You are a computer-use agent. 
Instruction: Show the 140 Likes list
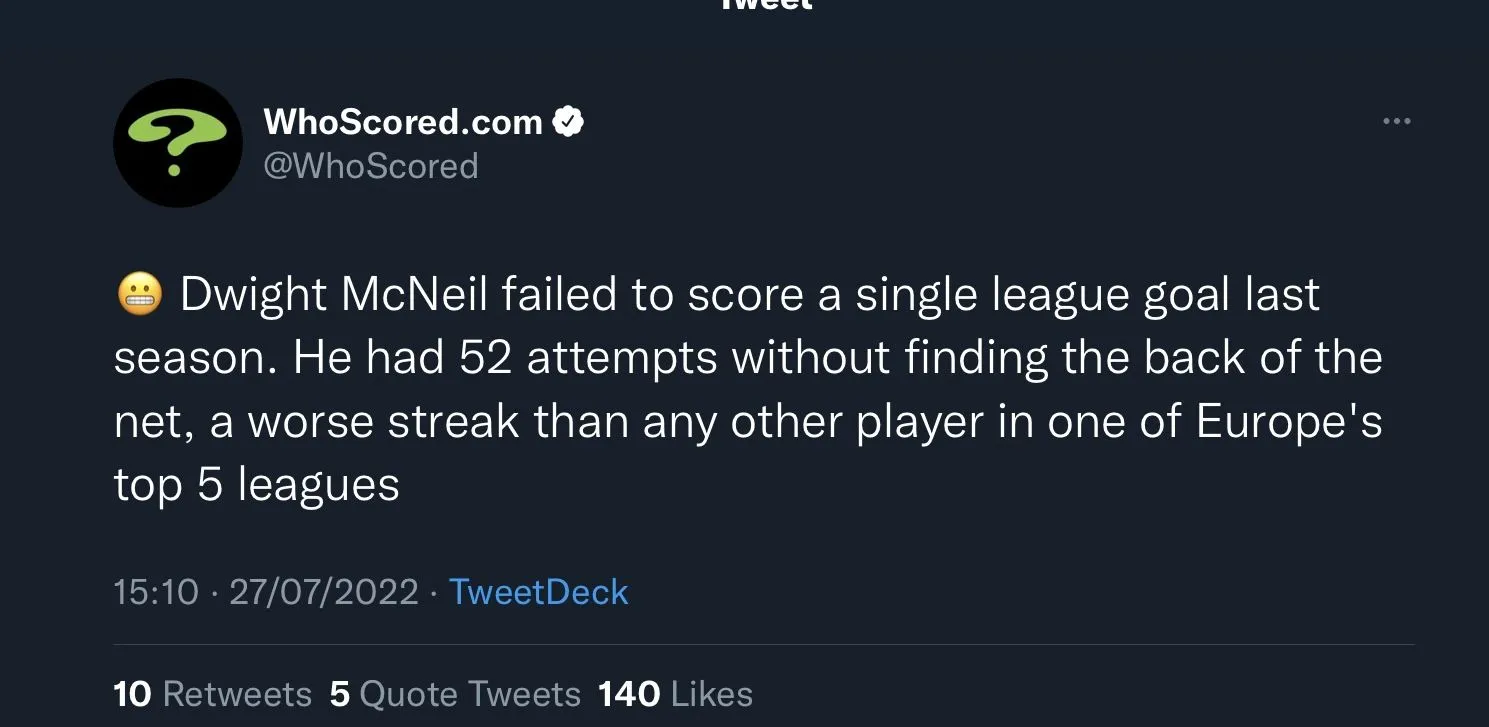click(675, 694)
